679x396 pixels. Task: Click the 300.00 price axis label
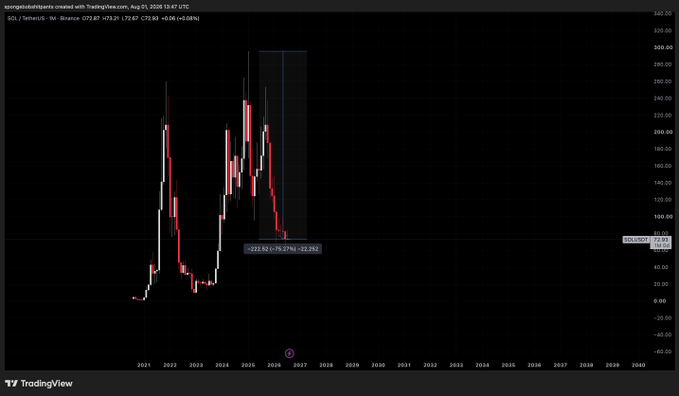tap(663, 48)
